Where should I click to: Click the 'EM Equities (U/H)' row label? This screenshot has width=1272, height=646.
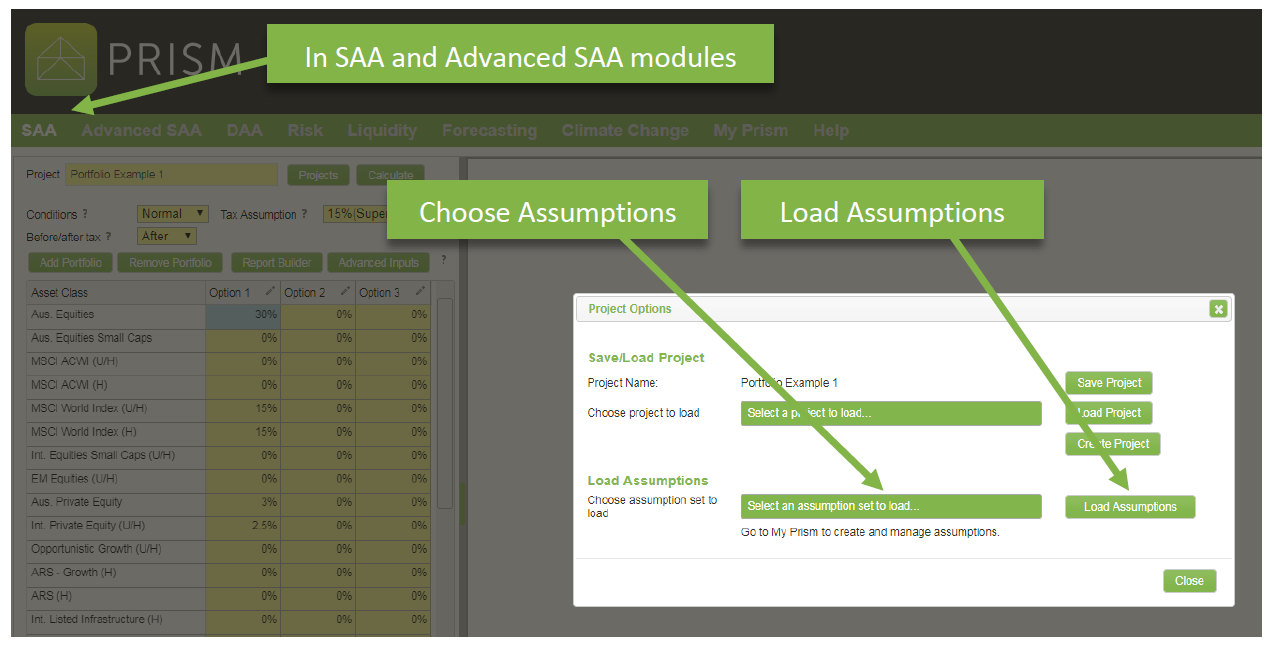pyautogui.click(x=74, y=479)
